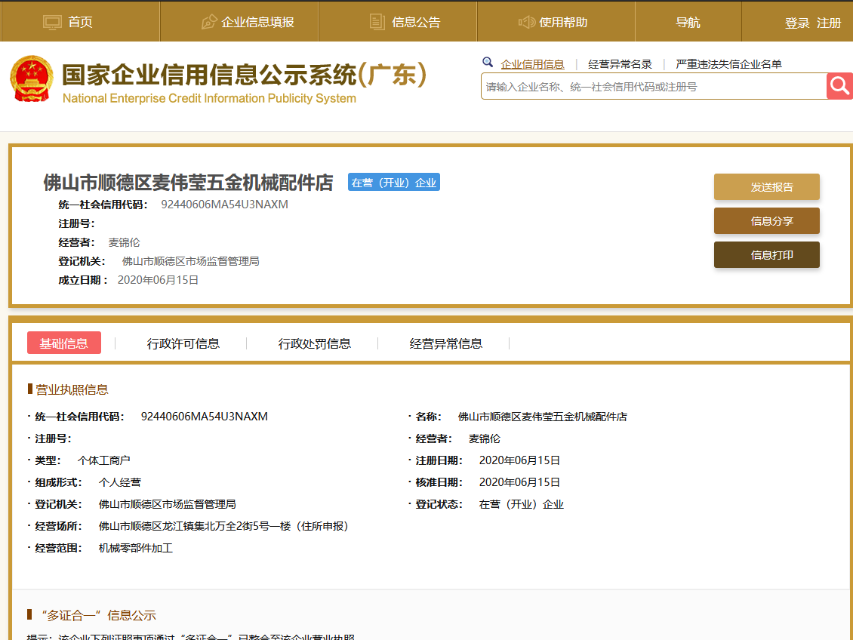The height and width of the screenshot is (640, 853).
Task: Click the license section credit code value
Action: coord(204,416)
